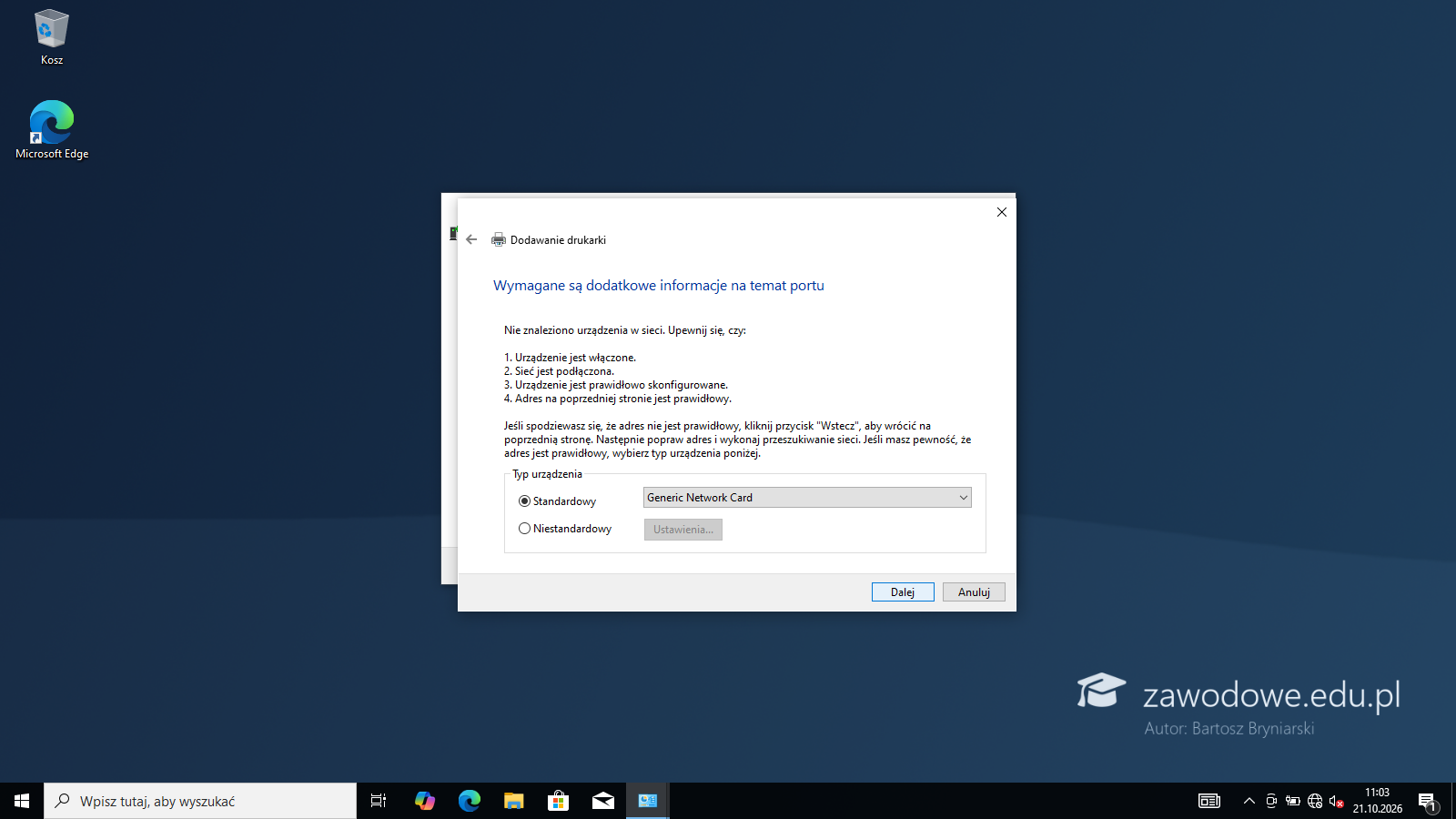Click the Dalej button
This screenshot has width=1456, height=819.
coord(903,592)
